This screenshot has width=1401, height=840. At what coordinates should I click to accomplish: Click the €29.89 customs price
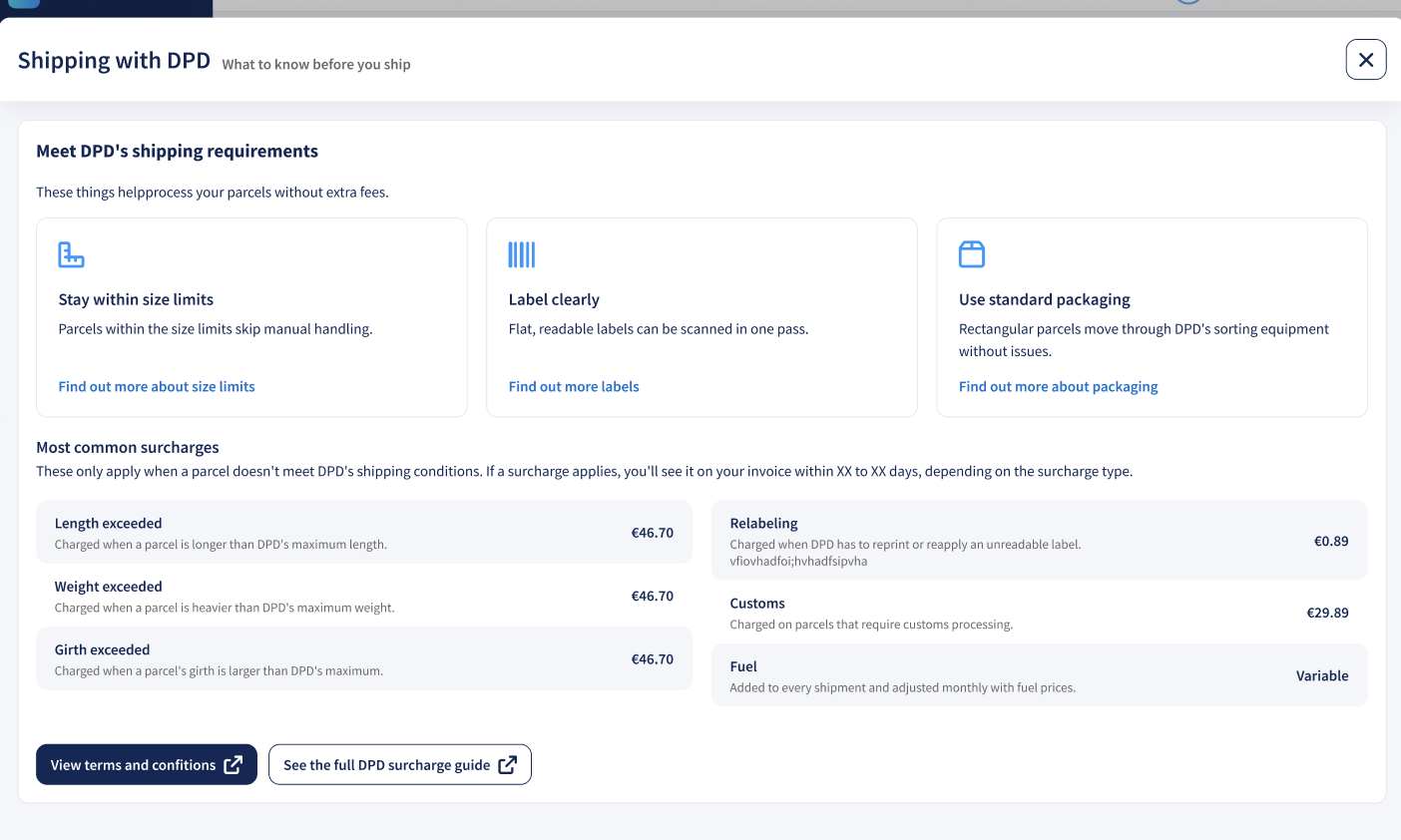tap(1327, 613)
